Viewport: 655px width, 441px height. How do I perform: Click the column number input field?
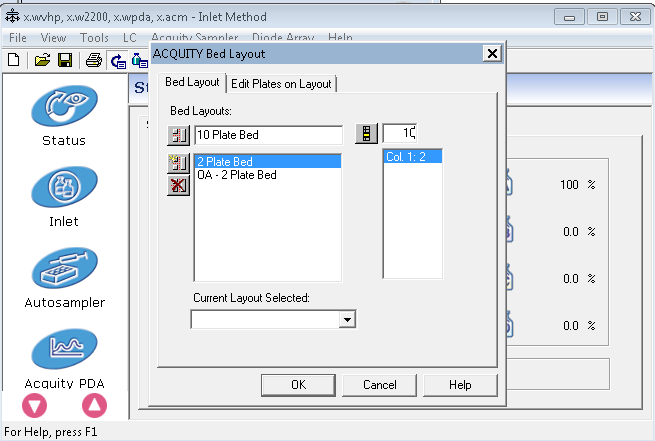coord(400,133)
